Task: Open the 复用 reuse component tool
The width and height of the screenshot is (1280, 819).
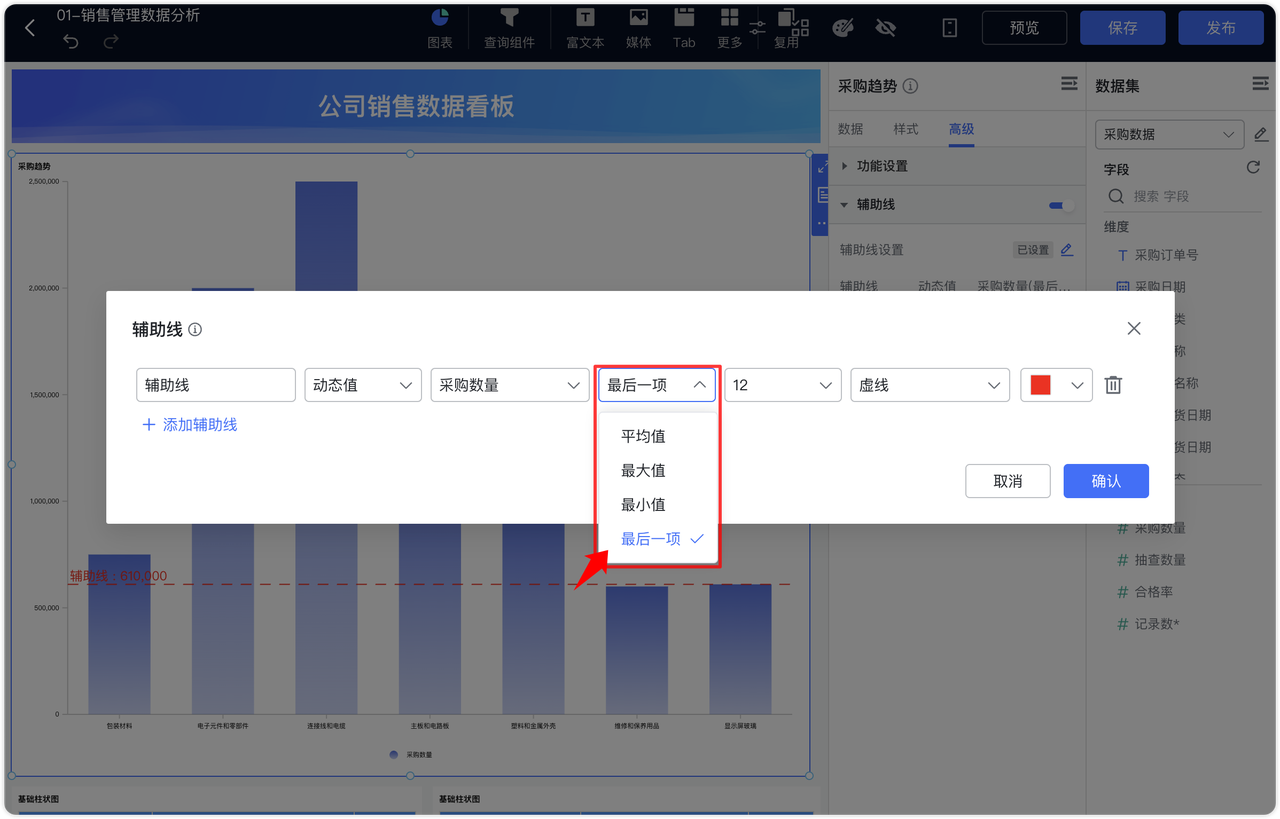Action: (789, 27)
